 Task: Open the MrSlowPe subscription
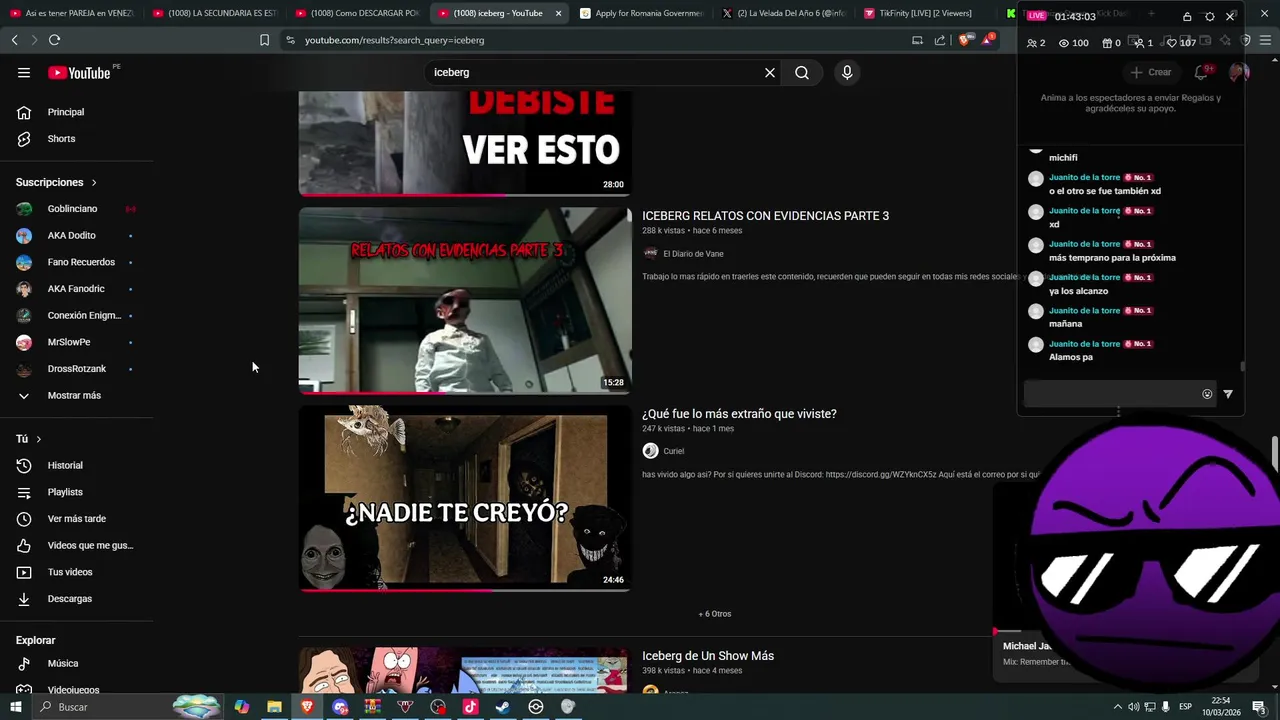(69, 342)
